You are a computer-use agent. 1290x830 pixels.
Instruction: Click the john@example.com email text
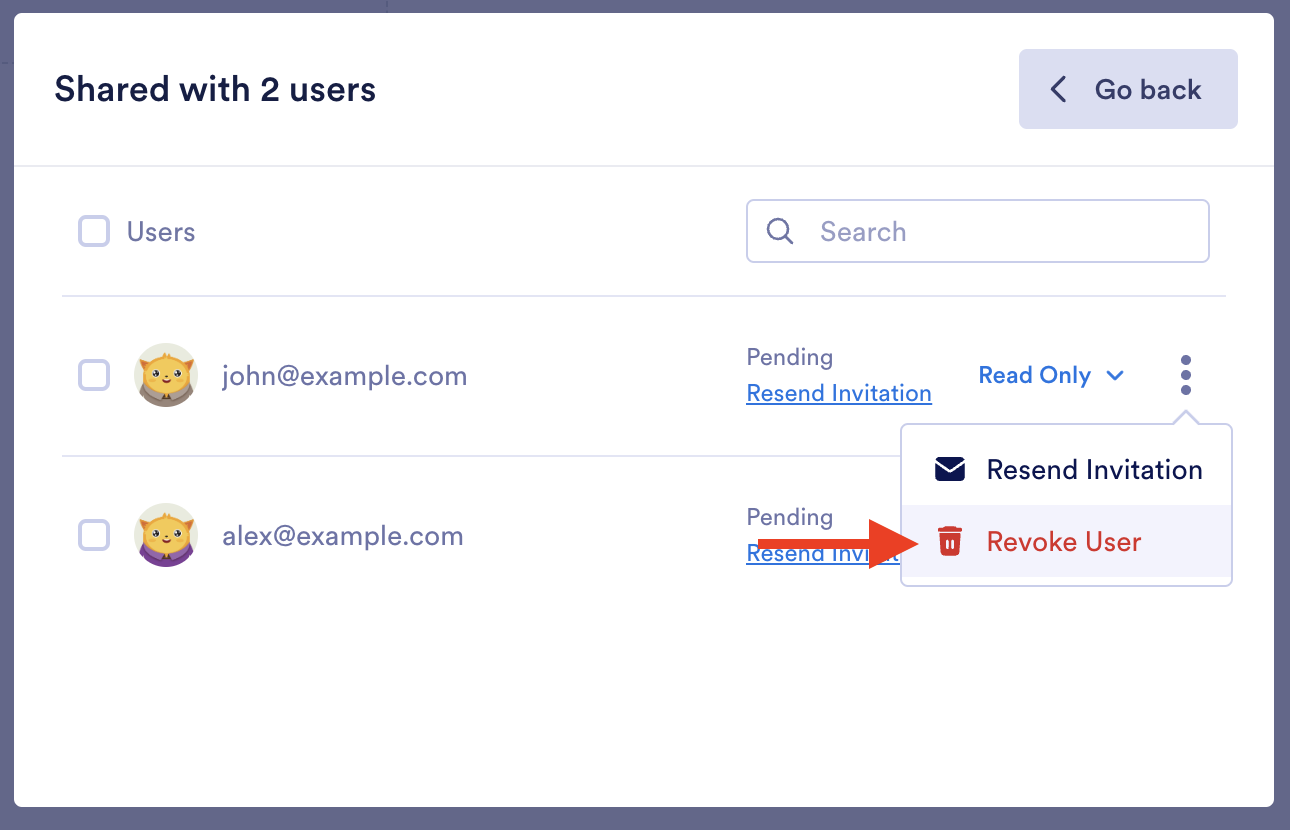click(344, 376)
